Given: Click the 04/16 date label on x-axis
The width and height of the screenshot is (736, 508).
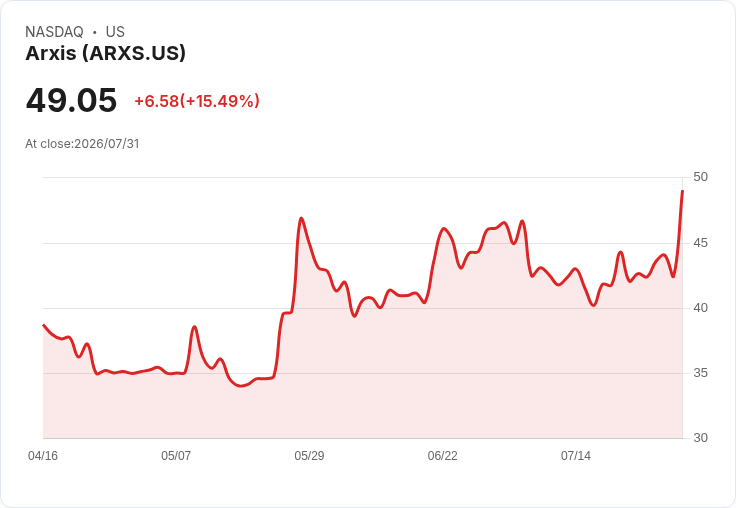Looking at the screenshot, I should tap(43, 455).
